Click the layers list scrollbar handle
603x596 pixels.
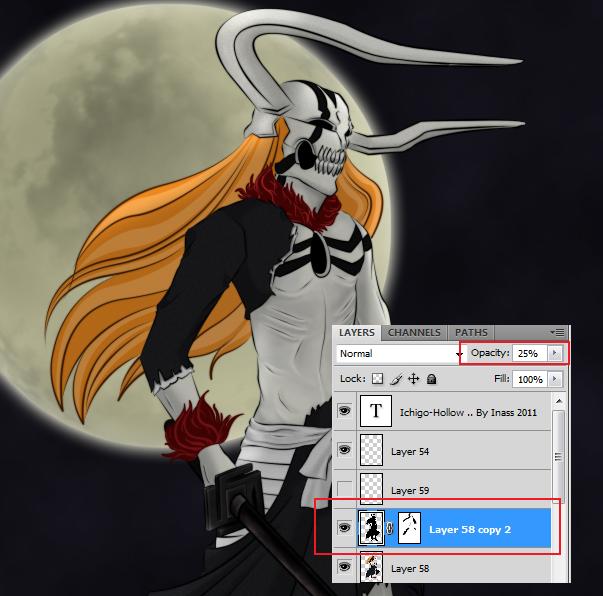[559, 456]
